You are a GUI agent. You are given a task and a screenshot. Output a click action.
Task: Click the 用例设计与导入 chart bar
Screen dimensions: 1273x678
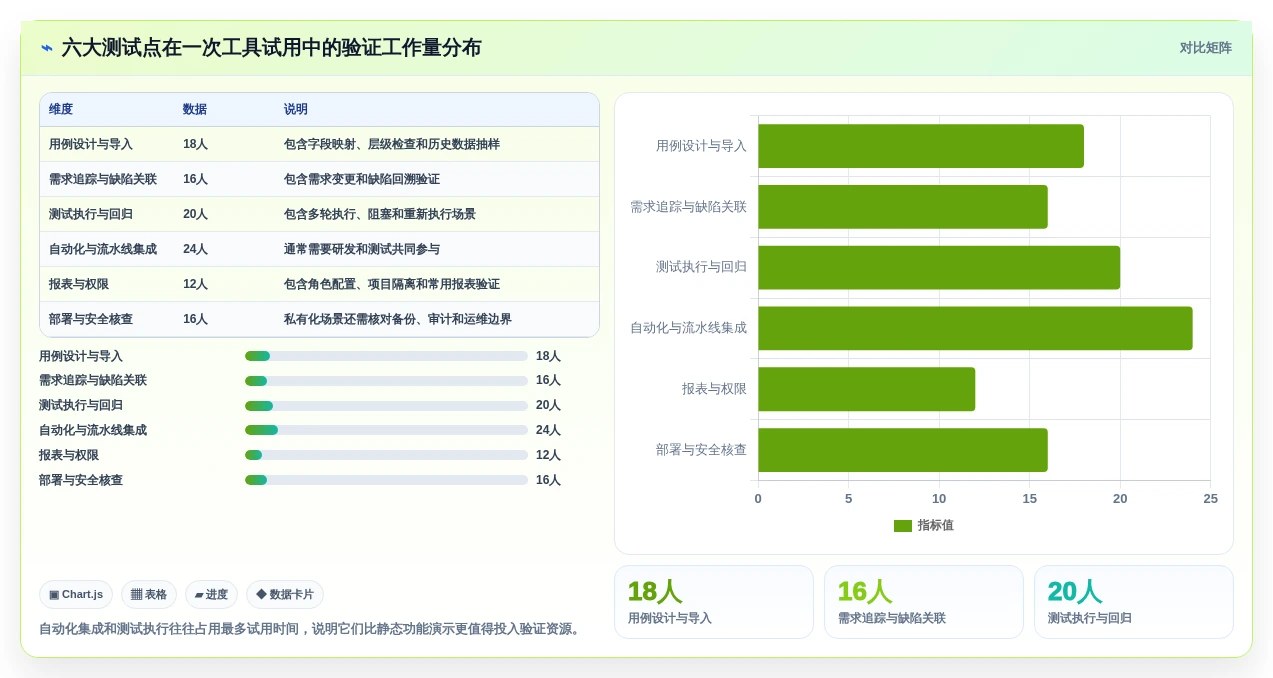click(921, 146)
